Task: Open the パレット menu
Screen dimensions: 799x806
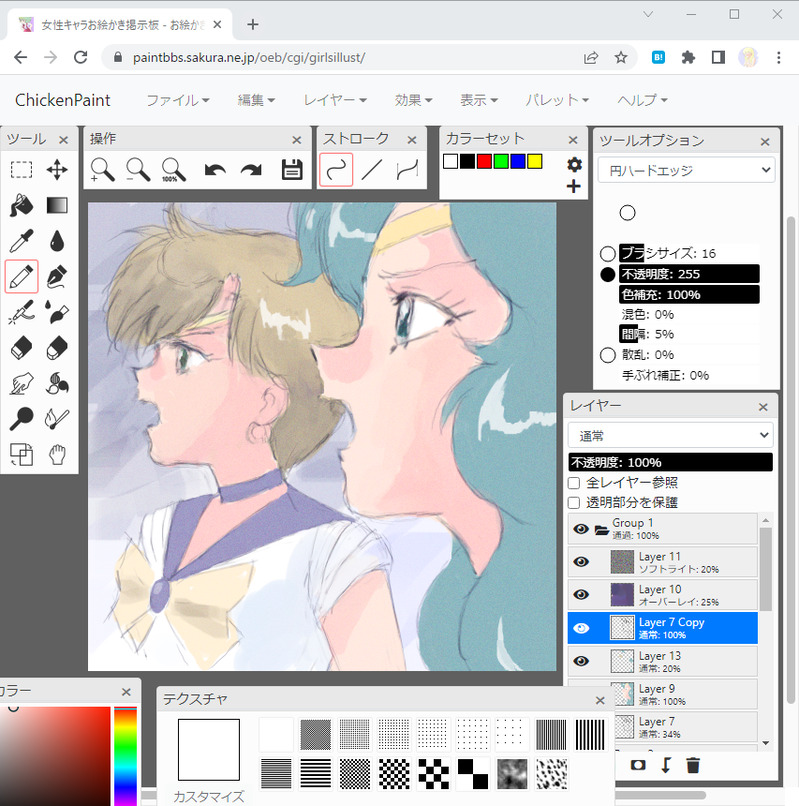Action: tap(557, 100)
